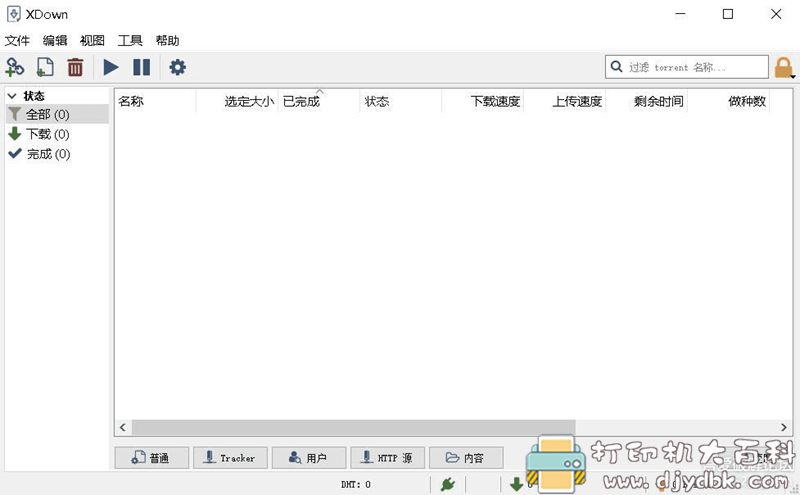Sort by the 上传速度 column header

point(565,102)
